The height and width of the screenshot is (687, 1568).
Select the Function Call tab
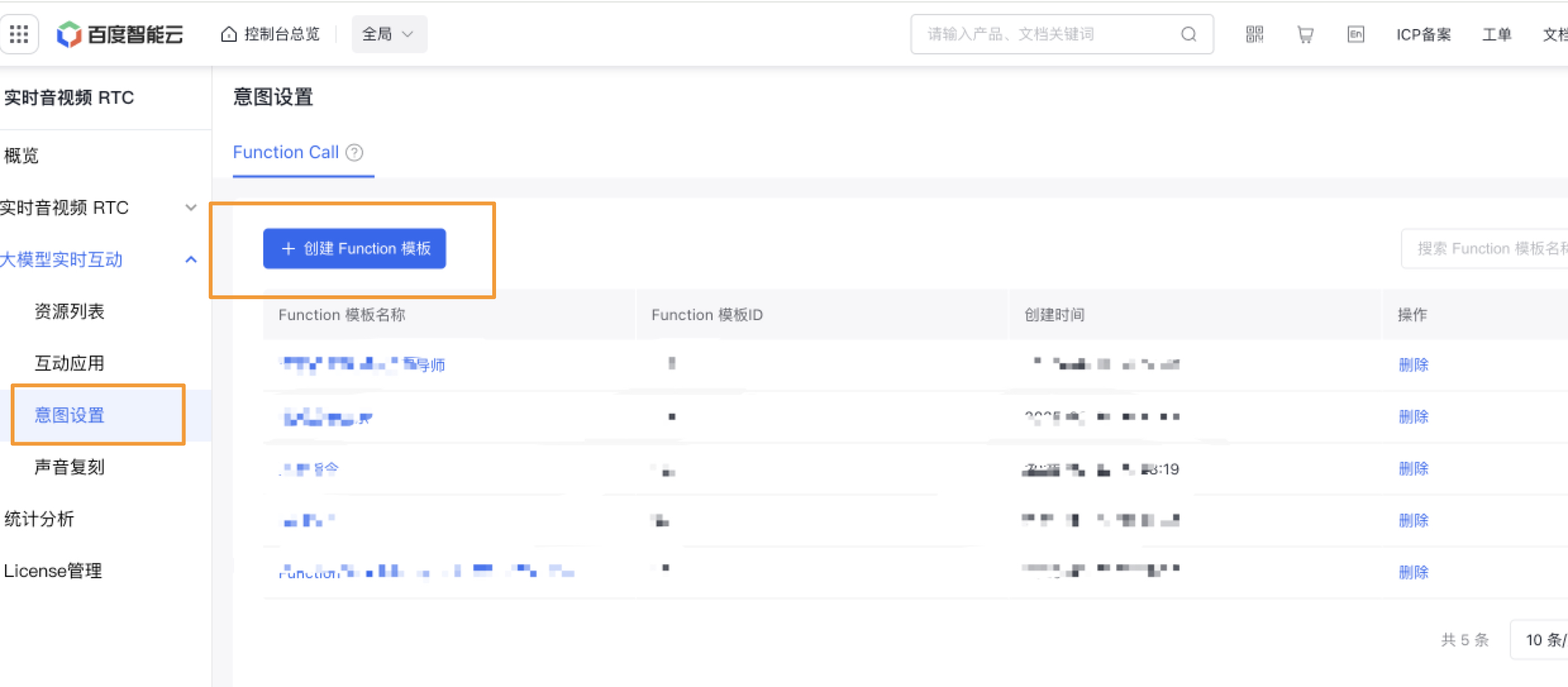click(x=286, y=152)
